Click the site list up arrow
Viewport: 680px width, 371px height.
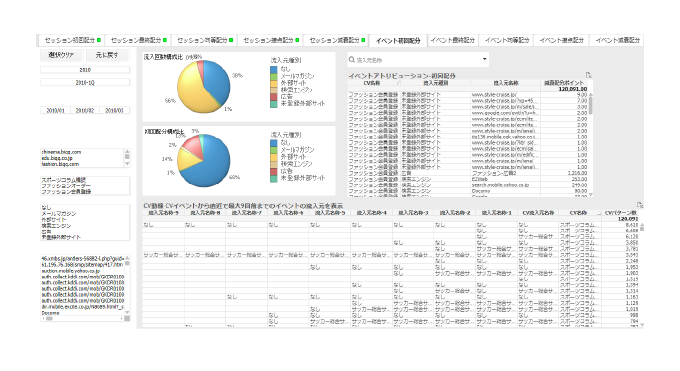coord(127,151)
